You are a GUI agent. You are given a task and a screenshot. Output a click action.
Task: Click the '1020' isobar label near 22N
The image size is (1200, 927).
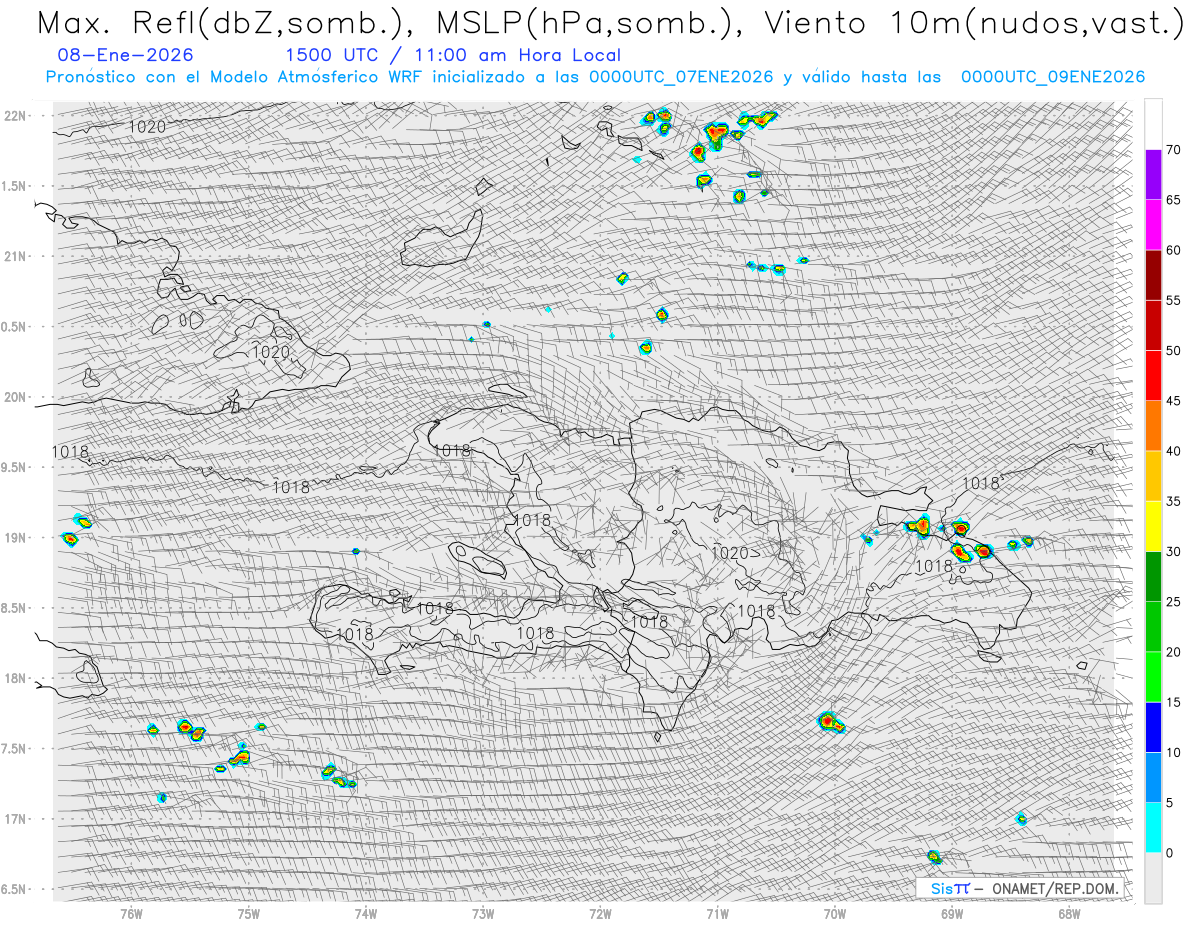coord(147,127)
